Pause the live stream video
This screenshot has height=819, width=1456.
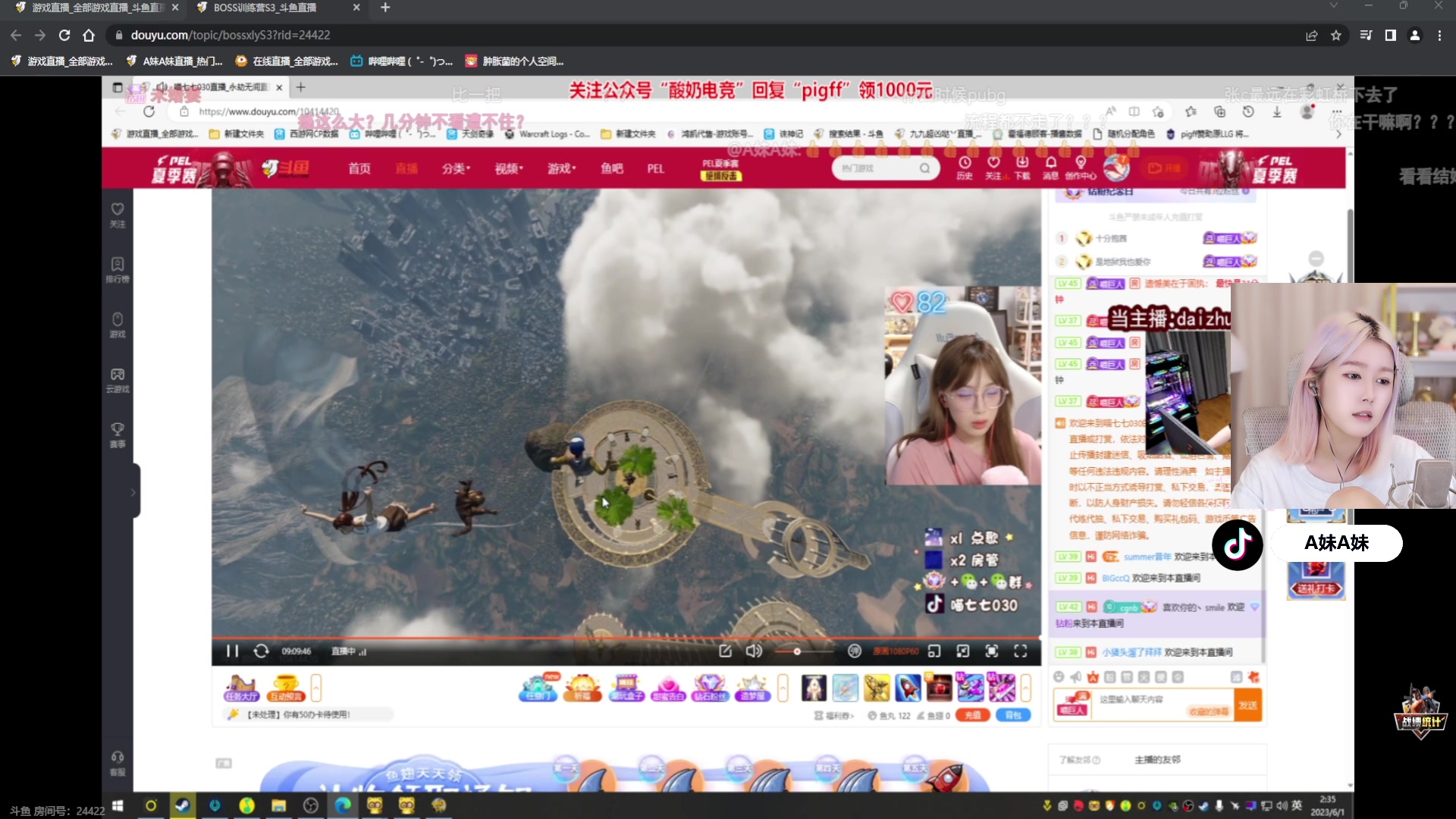point(232,651)
